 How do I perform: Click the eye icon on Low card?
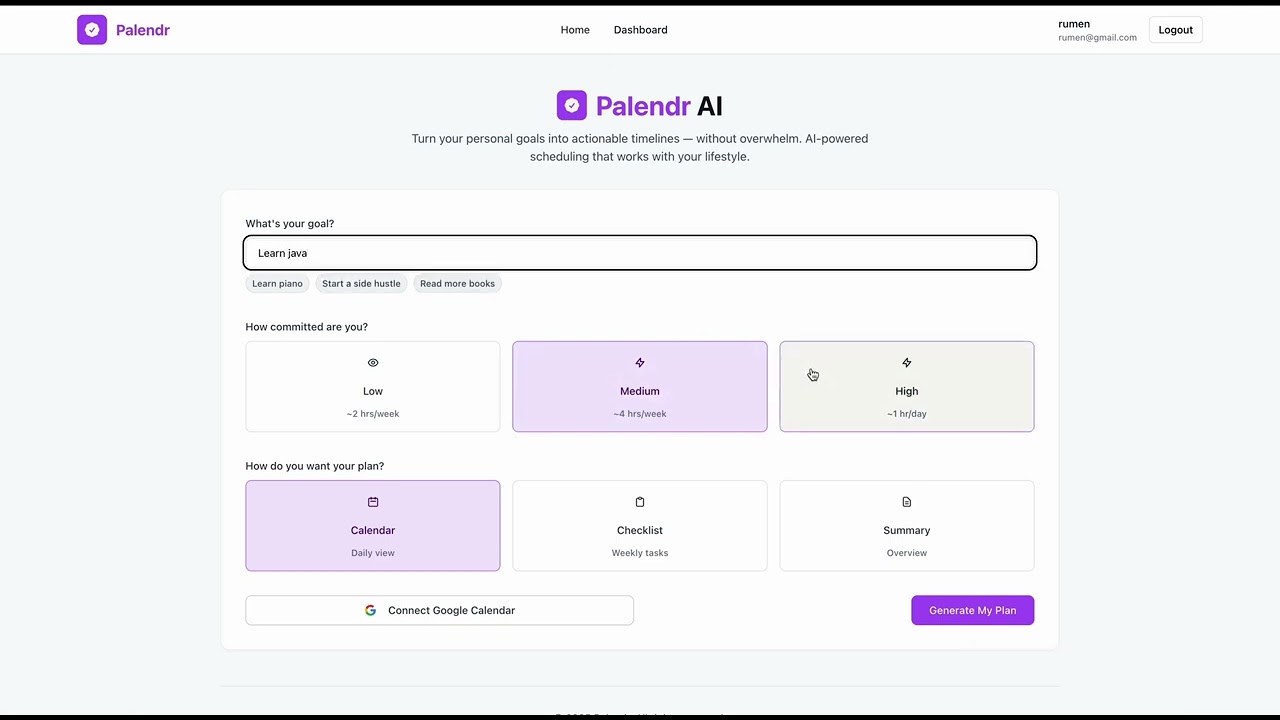coord(373,363)
